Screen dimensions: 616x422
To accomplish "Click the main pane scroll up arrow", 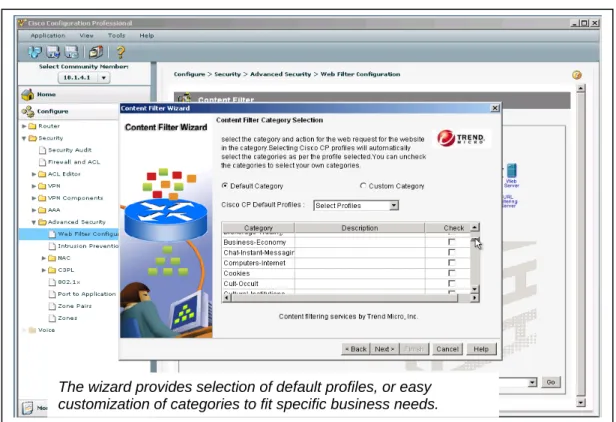I will tap(580, 88).
